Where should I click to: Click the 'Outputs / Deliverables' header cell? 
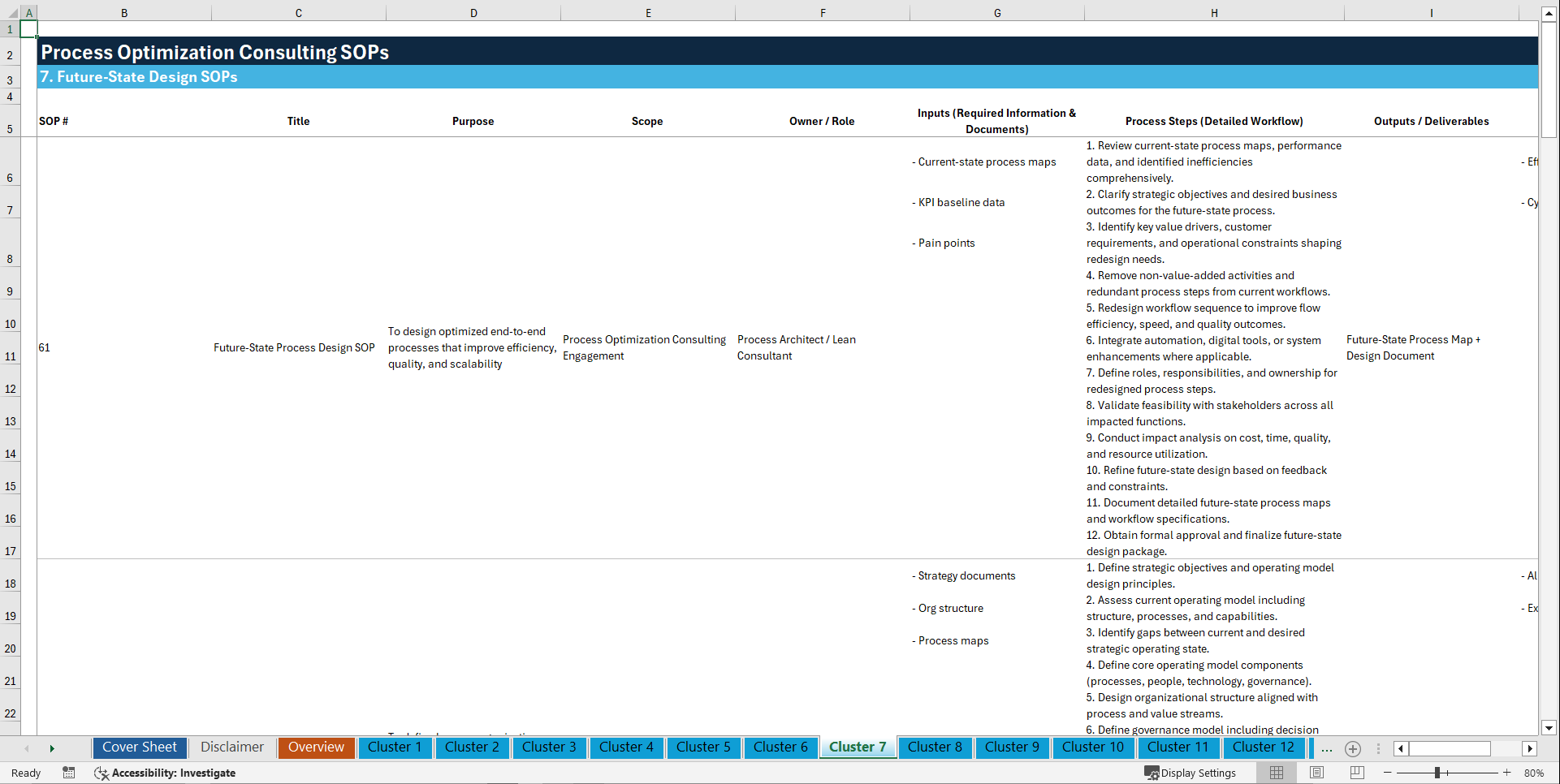[1432, 121]
